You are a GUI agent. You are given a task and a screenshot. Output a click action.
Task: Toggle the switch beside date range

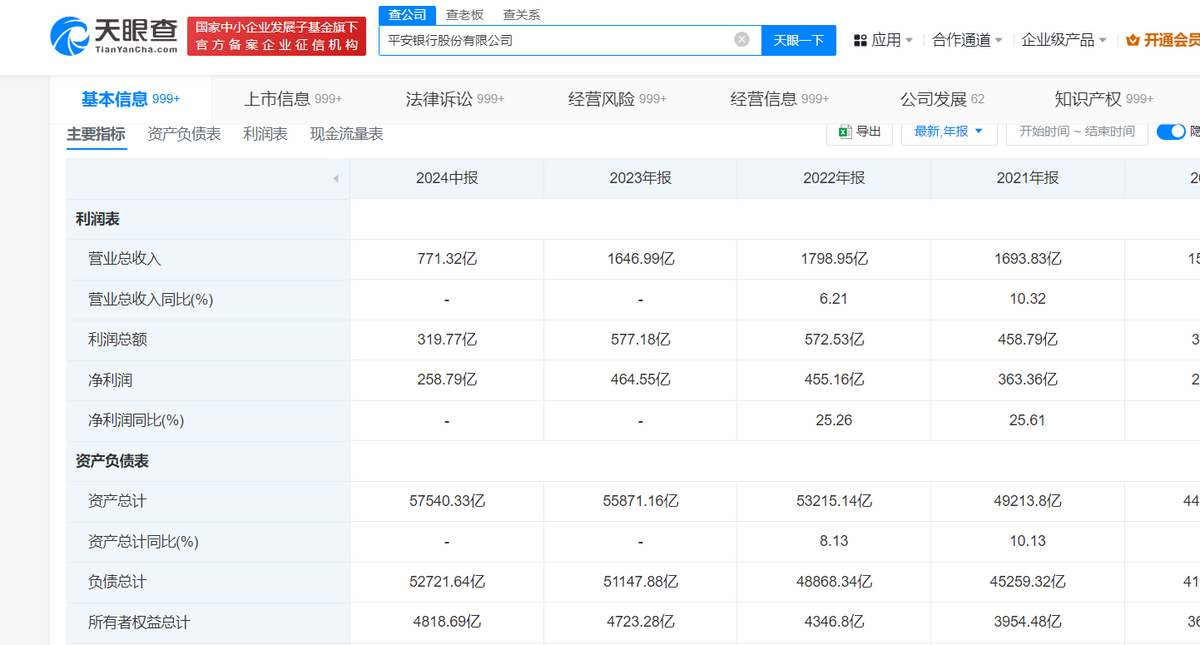coord(1171,131)
